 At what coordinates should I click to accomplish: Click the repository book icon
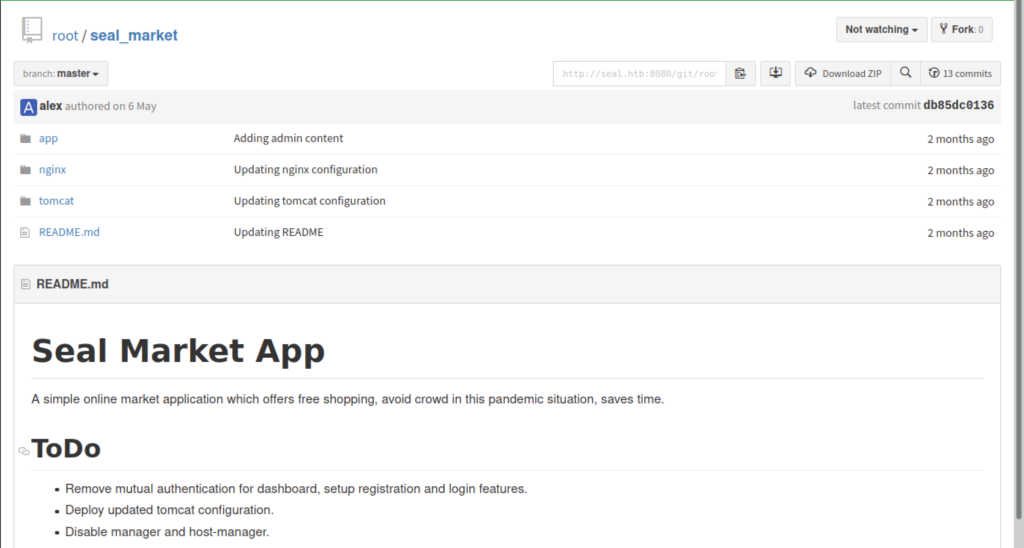32,31
